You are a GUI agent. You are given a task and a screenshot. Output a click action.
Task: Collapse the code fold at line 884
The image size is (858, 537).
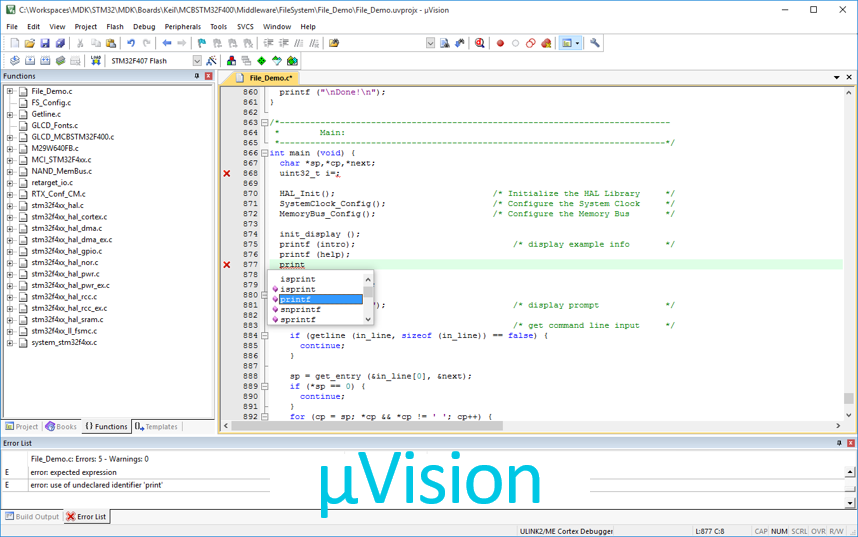(265, 336)
